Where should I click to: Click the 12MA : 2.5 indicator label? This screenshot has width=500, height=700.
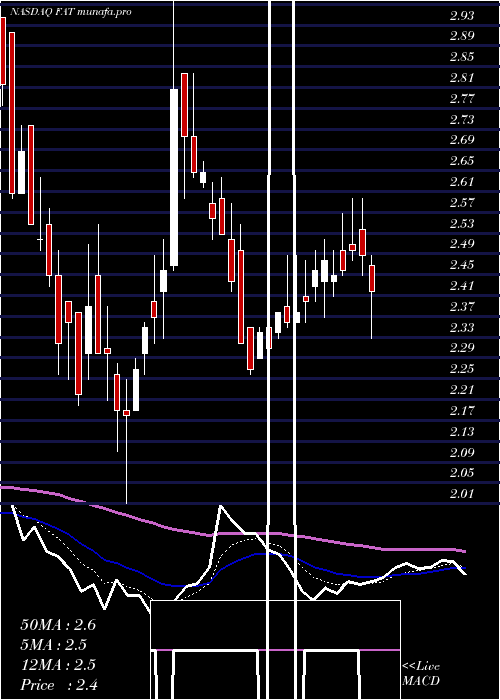(58, 665)
